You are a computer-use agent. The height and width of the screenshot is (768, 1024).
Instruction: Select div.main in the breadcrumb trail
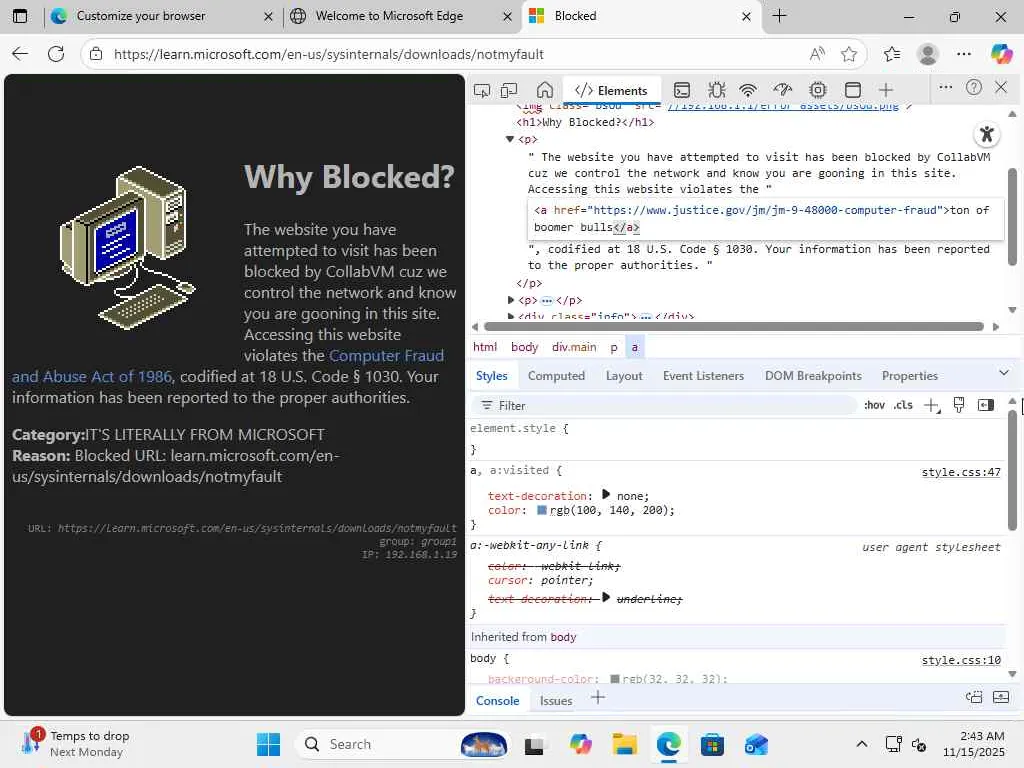pos(574,347)
